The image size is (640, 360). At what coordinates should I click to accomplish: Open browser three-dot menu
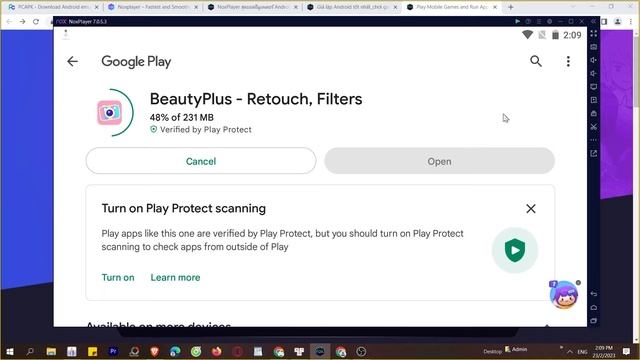coord(631,22)
